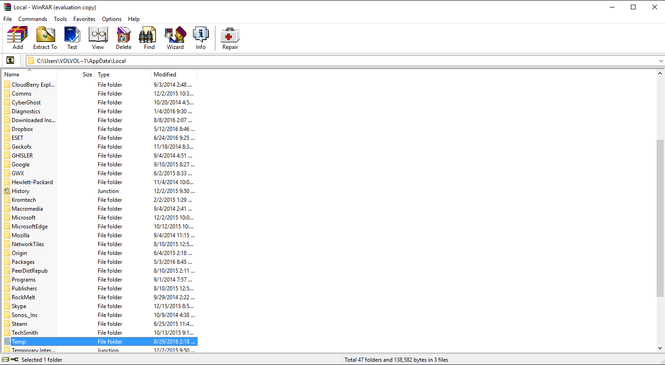
Task: Select the Hewlett-Packard folder row
Action: pyautogui.click(x=100, y=182)
